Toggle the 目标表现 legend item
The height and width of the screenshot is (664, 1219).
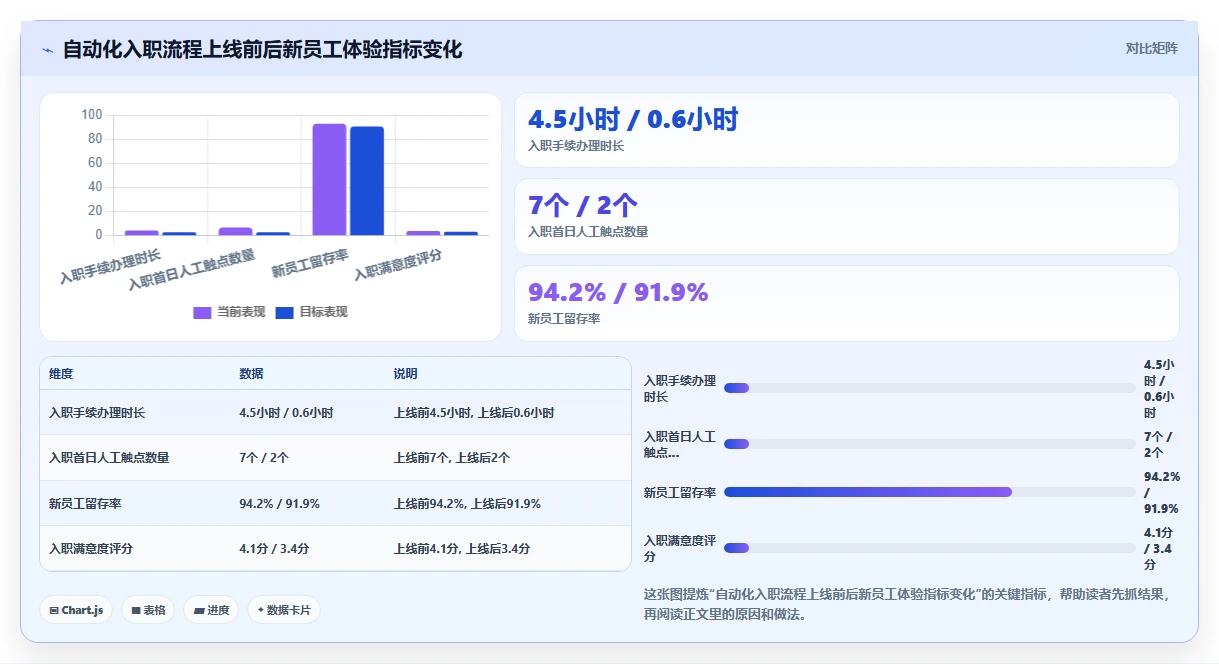click(312, 312)
